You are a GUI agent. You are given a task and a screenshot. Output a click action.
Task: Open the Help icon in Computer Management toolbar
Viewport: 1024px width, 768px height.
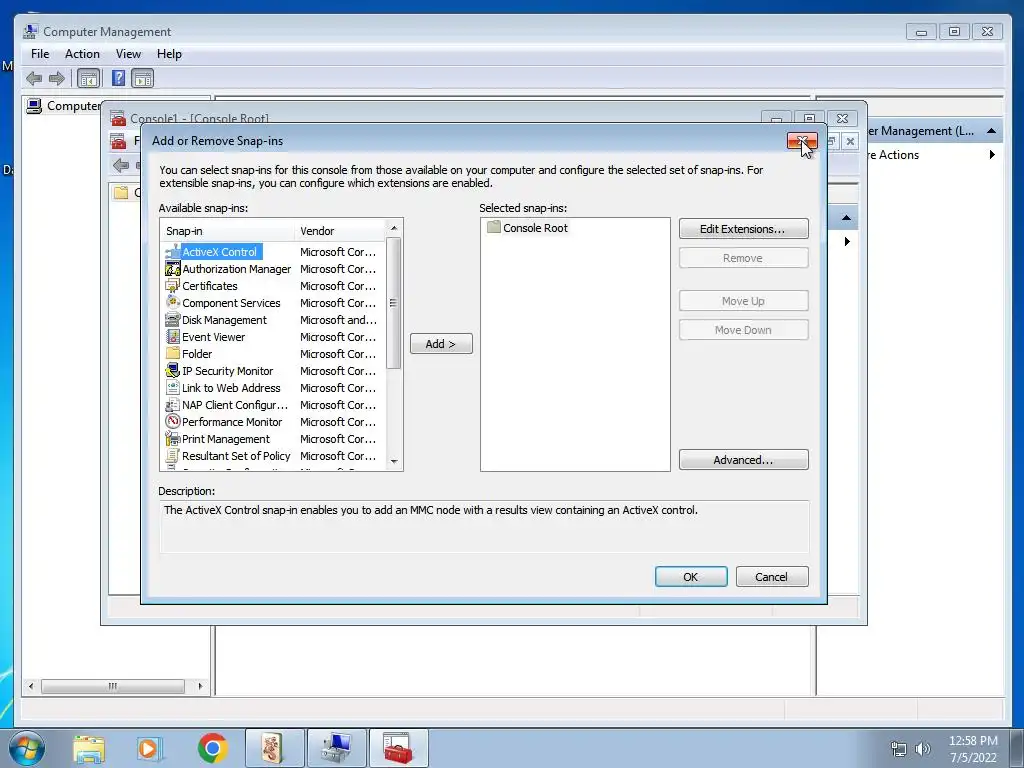click(118, 78)
